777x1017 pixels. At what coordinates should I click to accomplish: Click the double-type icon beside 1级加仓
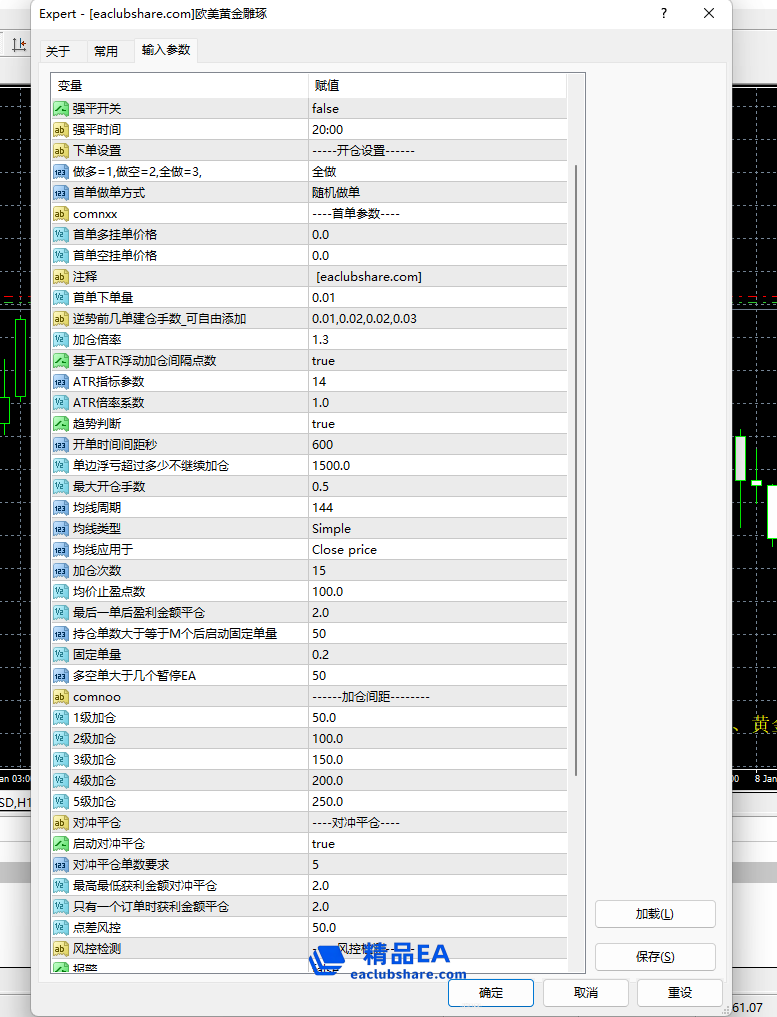coord(60,718)
